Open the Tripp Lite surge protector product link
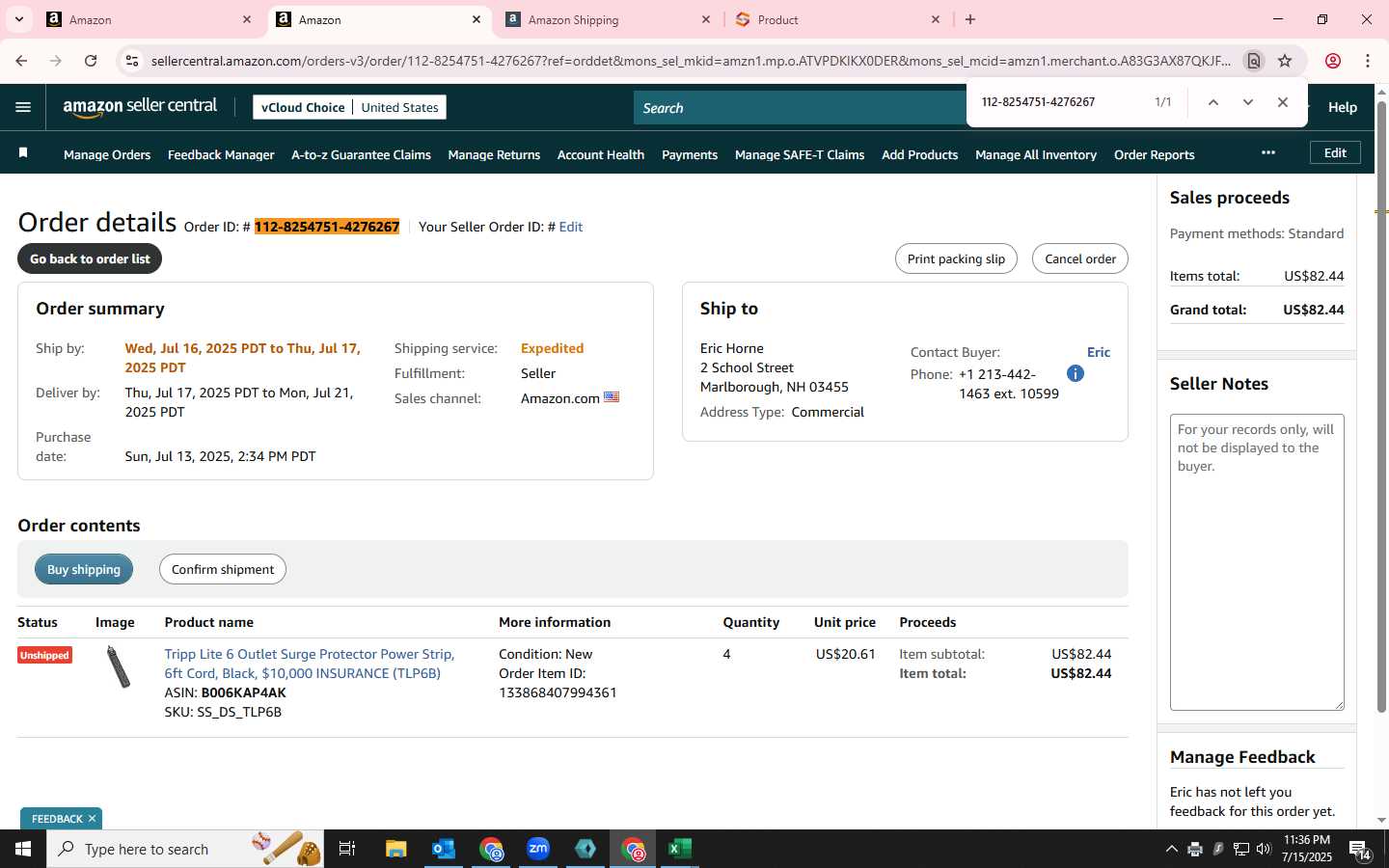Viewport: 1389px width, 868px height. pyautogui.click(x=310, y=664)
